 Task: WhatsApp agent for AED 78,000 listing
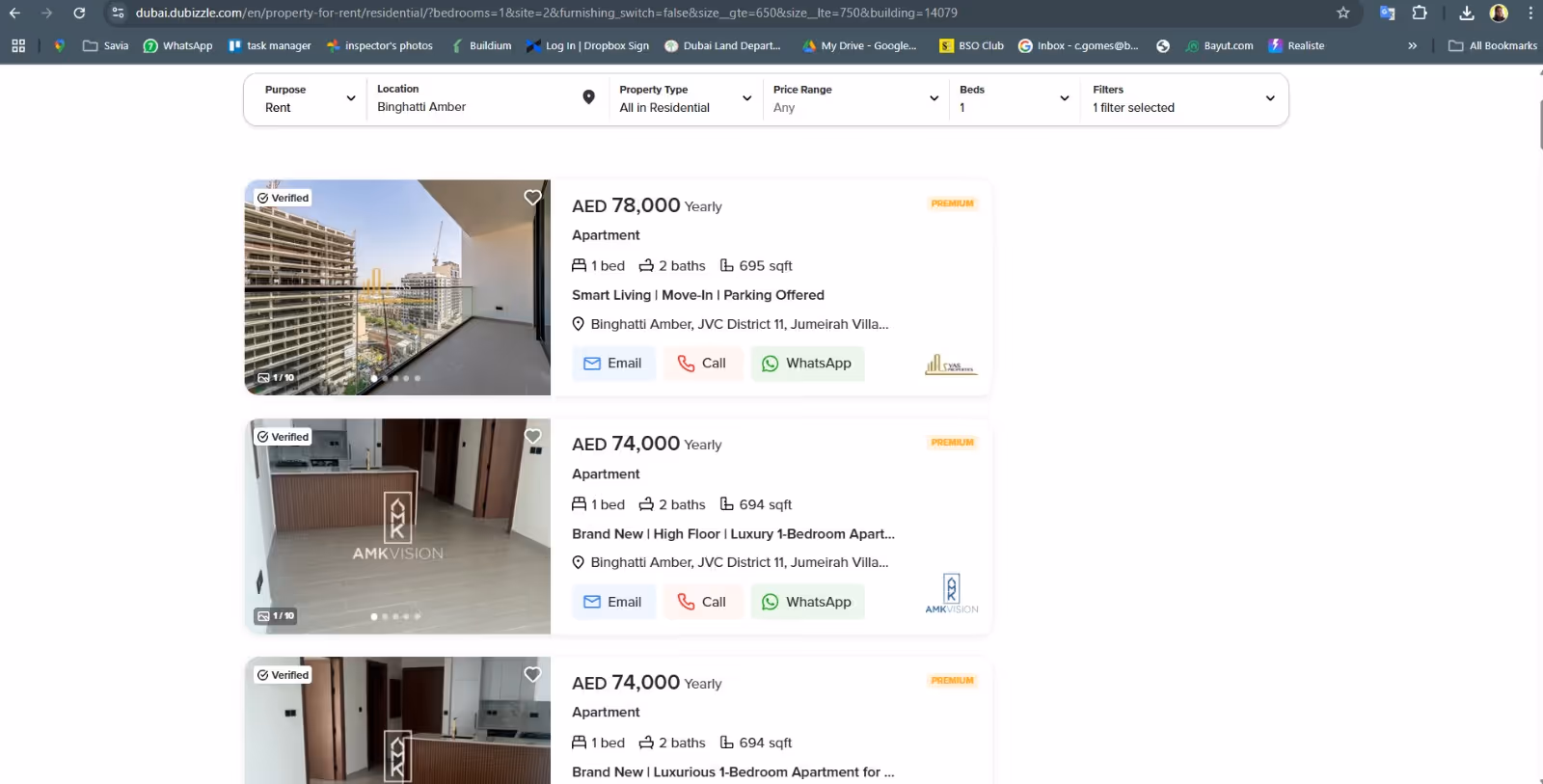click(x=807, y=364)
